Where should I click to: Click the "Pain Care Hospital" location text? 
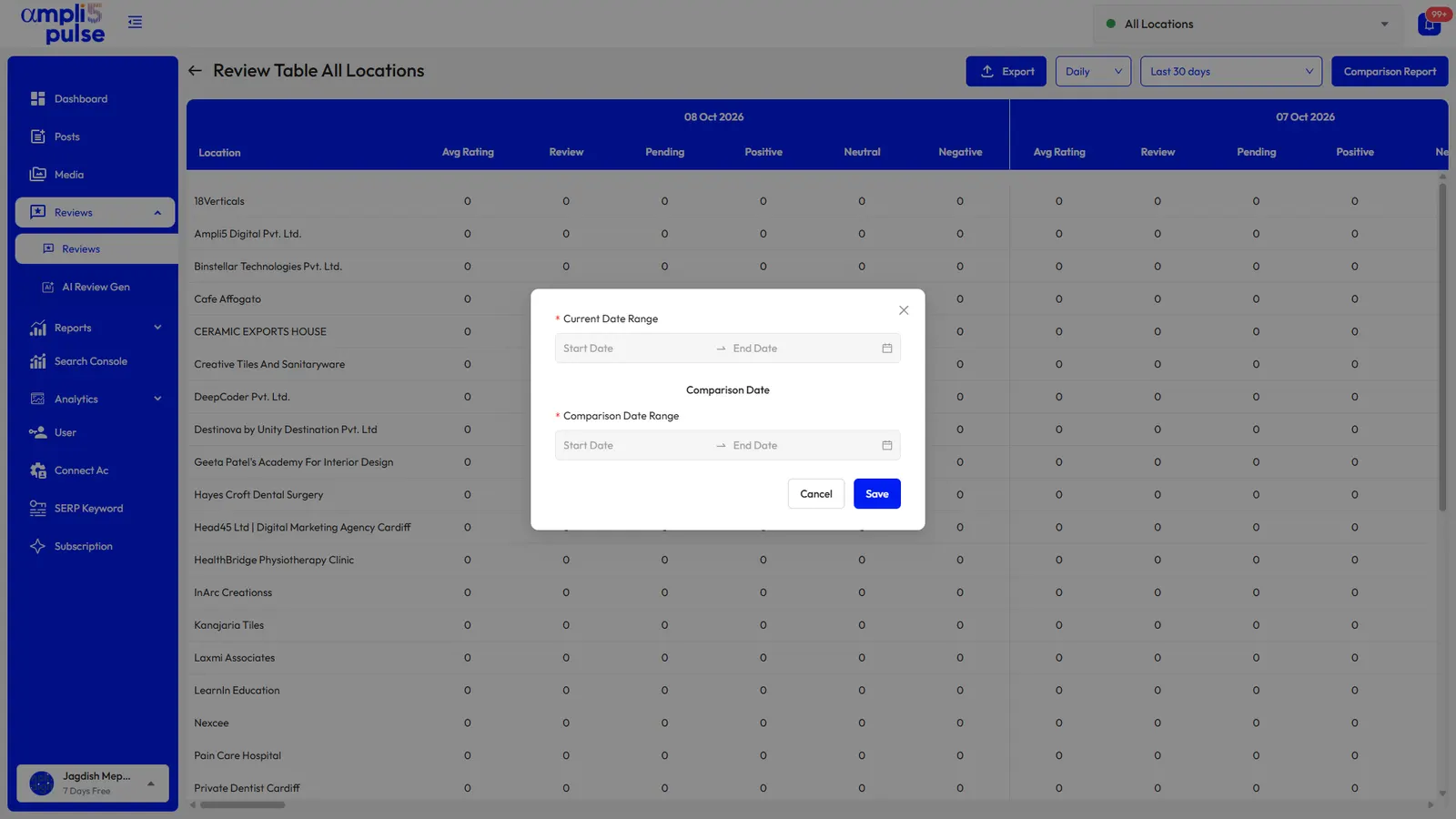pyautogui.click(x=238, y=756)
